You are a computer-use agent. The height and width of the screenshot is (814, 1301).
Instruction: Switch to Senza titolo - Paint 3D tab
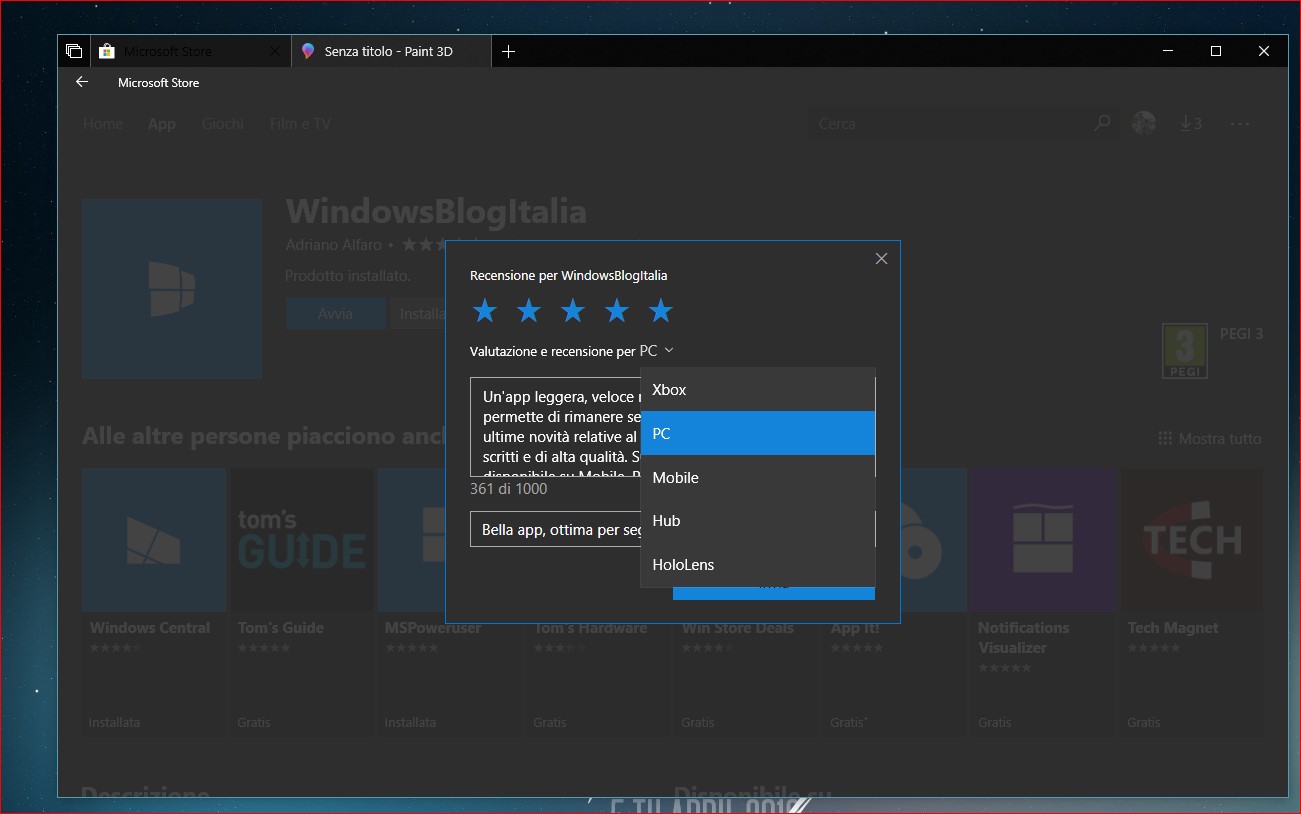pyautogui.click(x=391, y=51)
